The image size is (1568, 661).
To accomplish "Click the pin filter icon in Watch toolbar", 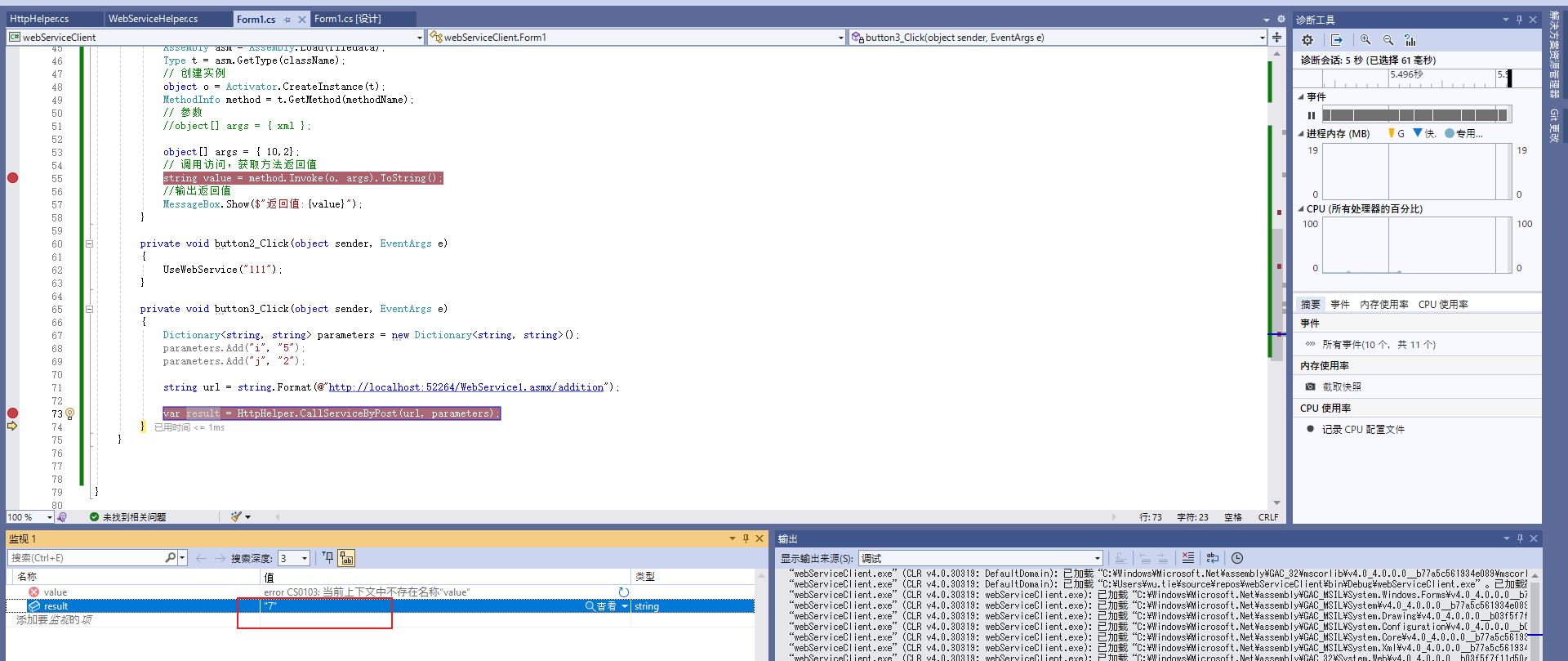I will [x=327, y=558].
